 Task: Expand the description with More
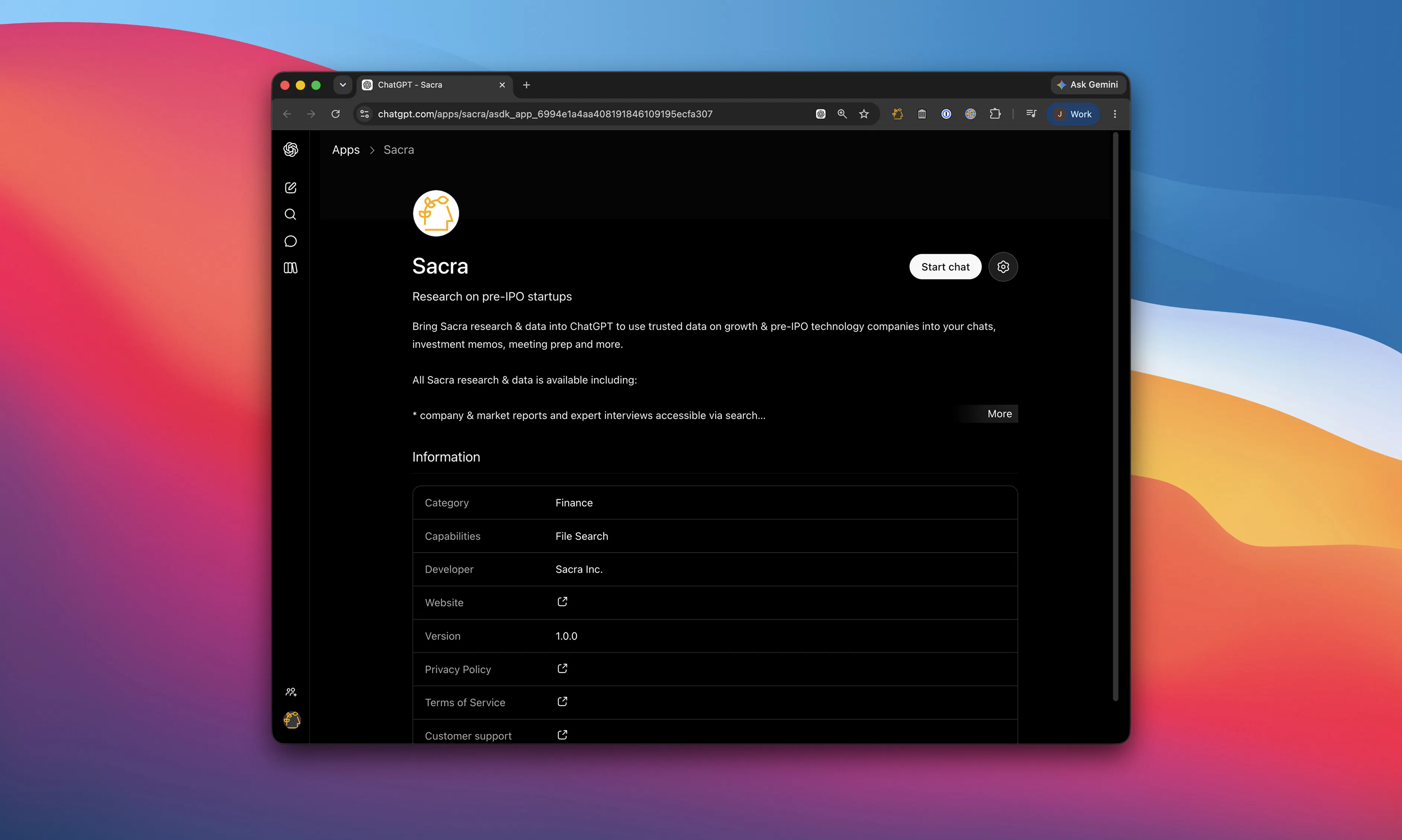tap(1000, 414)
